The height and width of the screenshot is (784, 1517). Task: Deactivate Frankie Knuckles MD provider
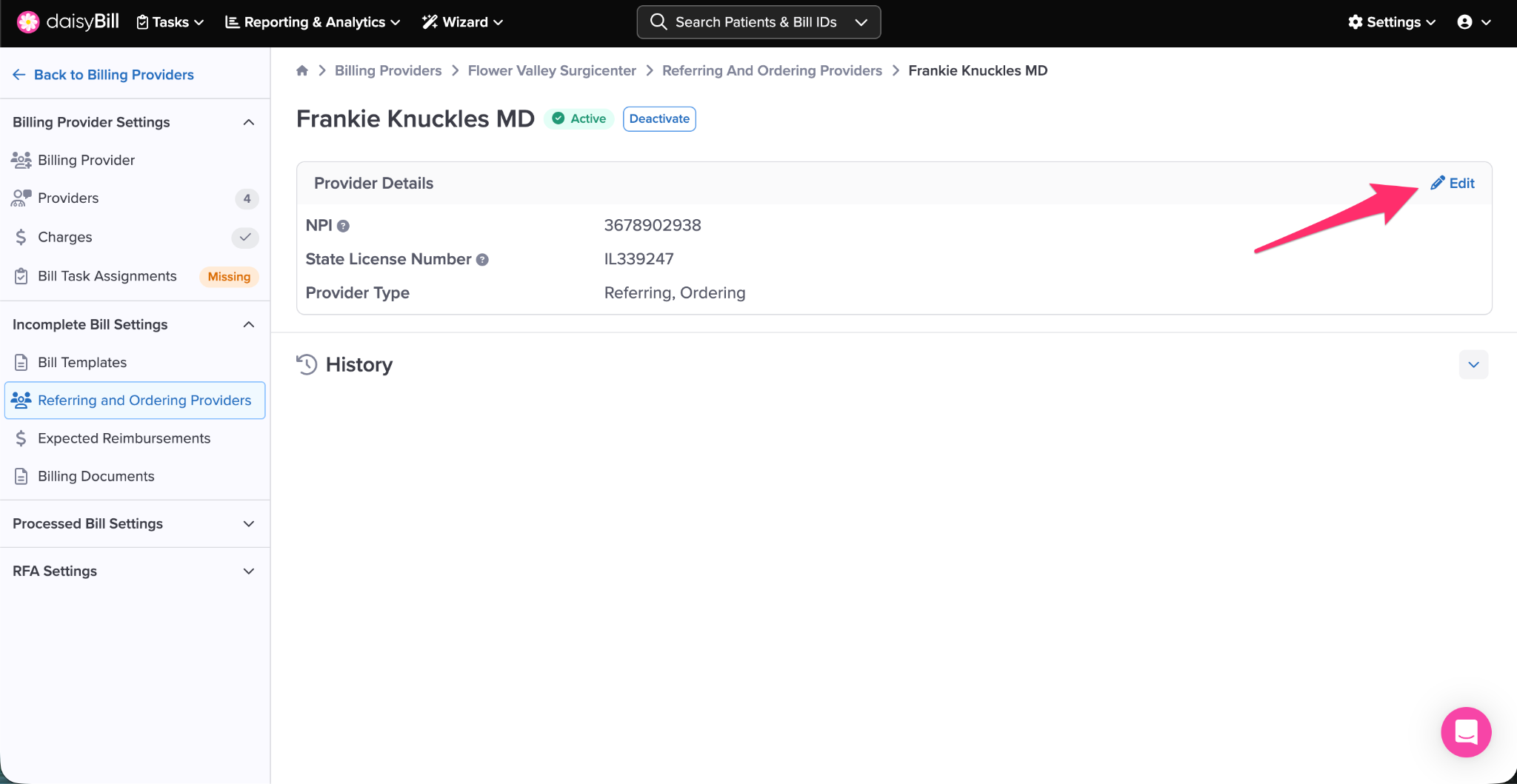(x=659, y=118)
